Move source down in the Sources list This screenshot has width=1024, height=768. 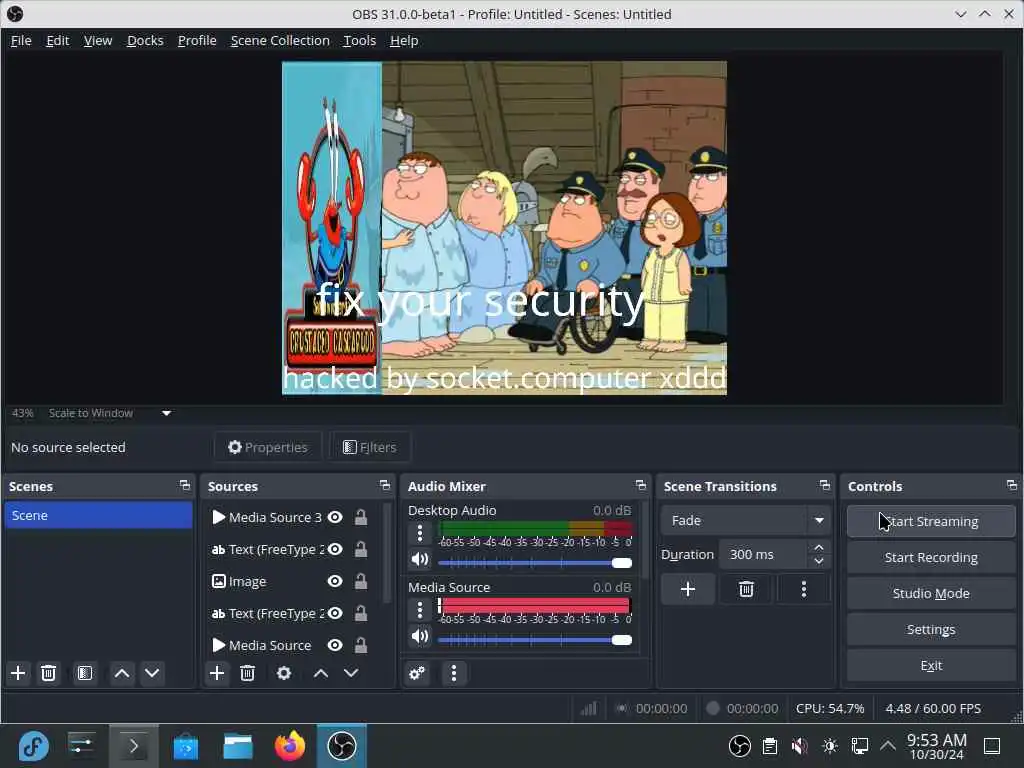(x=351, y=673)
